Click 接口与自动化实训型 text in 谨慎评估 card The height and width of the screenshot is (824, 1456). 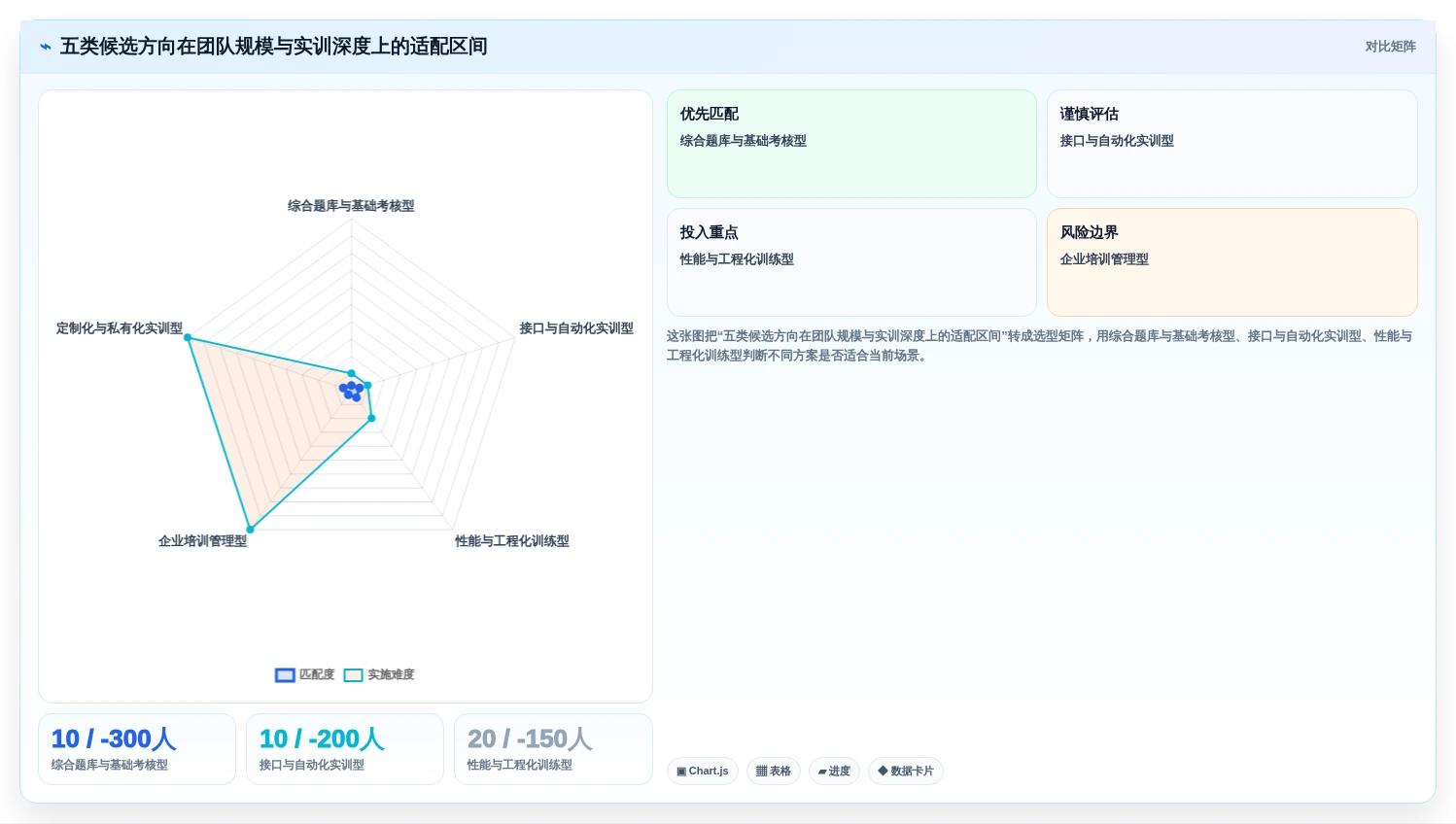pos(1117,141)
